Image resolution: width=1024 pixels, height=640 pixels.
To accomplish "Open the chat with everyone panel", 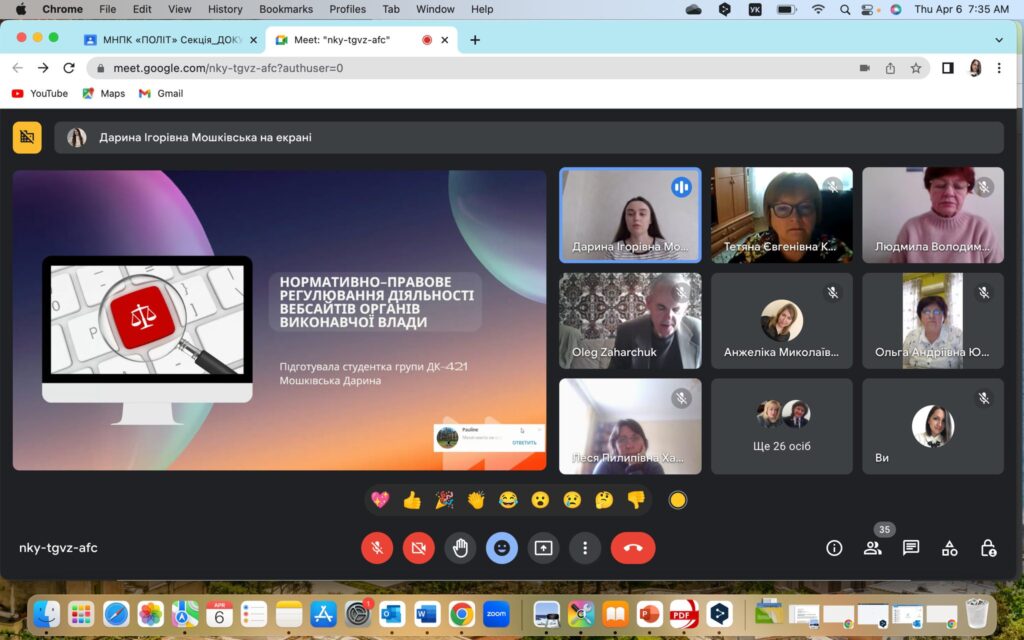I will 911,548.
